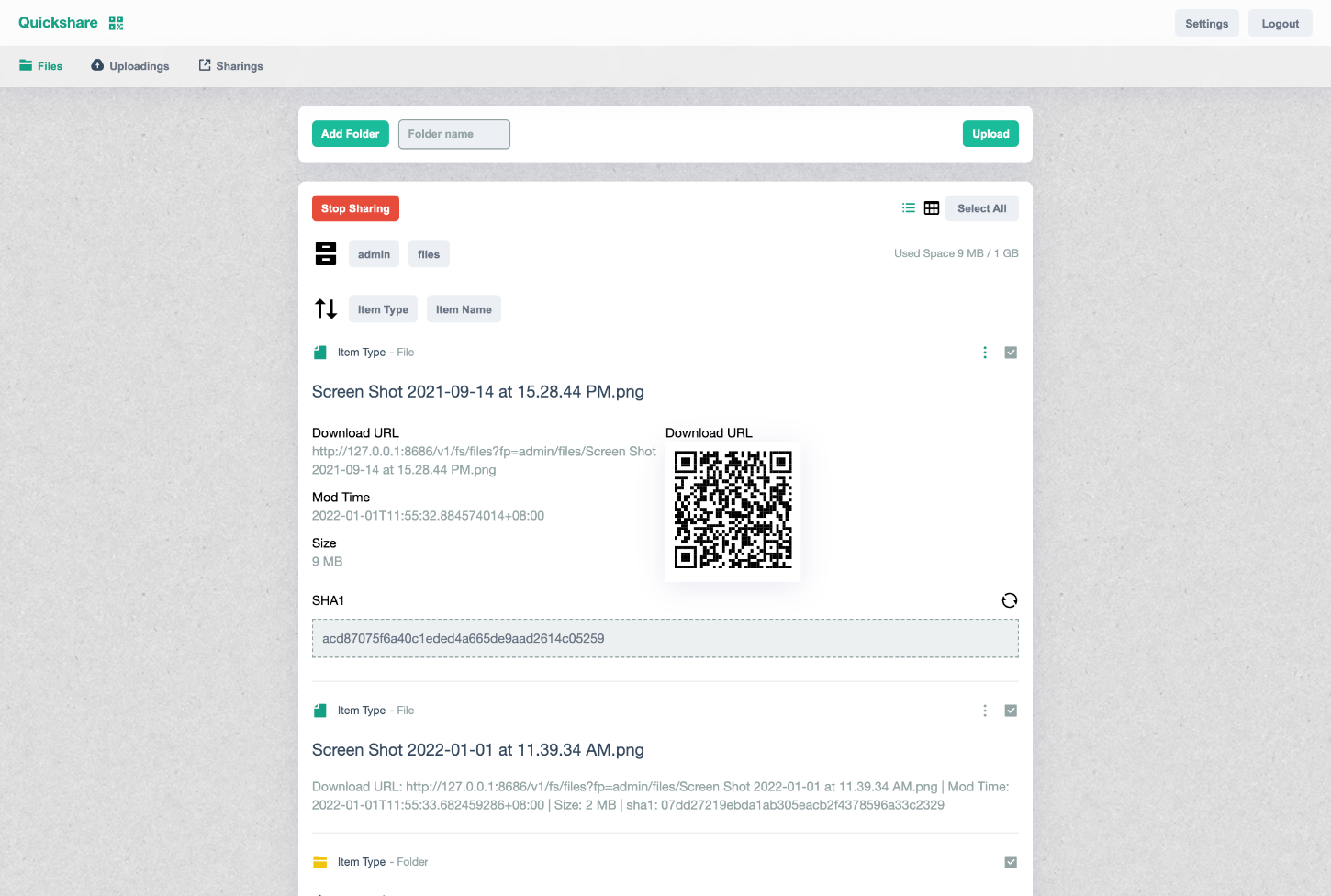Click file icon of Screen Shot 2021-09-14 item
Viewport: 1331px width, 896px height.
320,353
